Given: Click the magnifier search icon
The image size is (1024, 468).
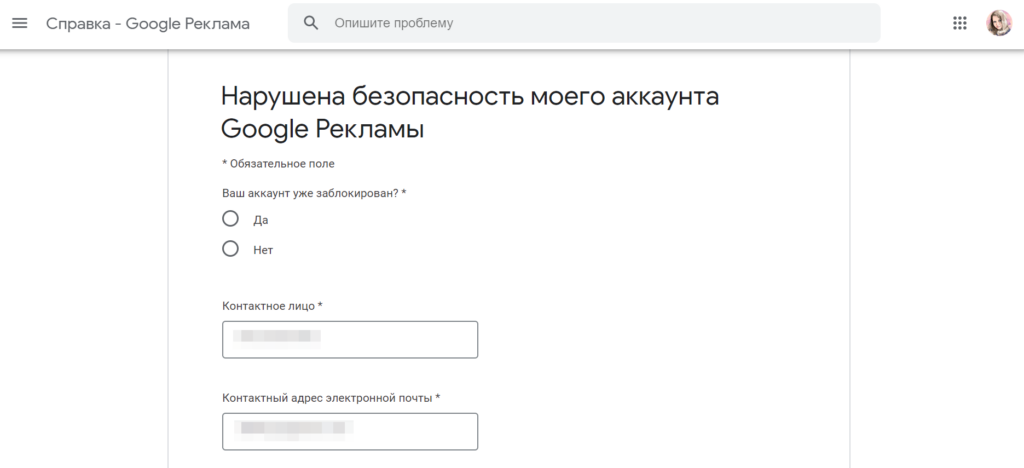Looking at the screenshot, I should (311, 23).
